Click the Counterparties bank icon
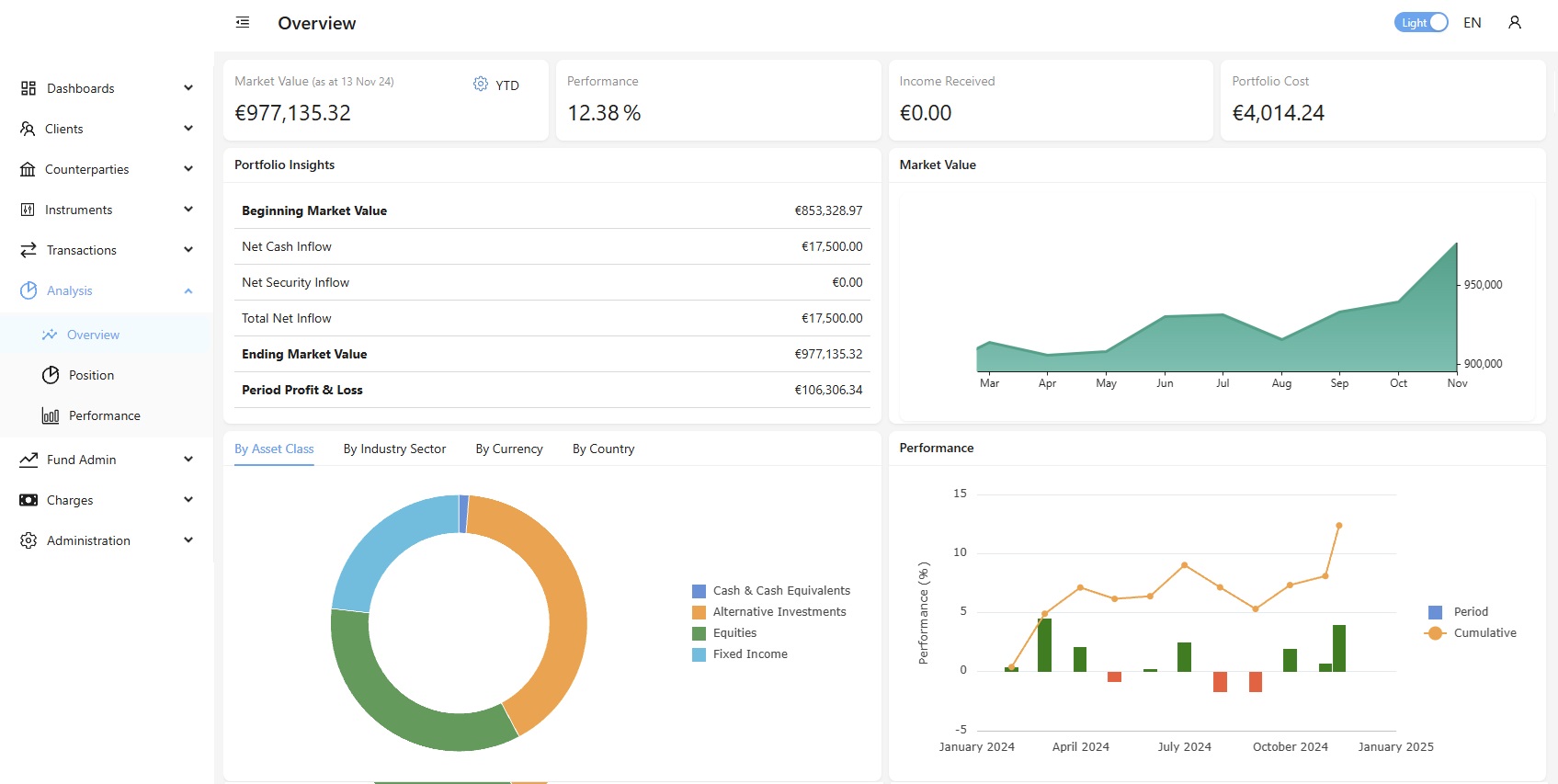The width and height of the screenshot is (1558, 784). point(28,169)
